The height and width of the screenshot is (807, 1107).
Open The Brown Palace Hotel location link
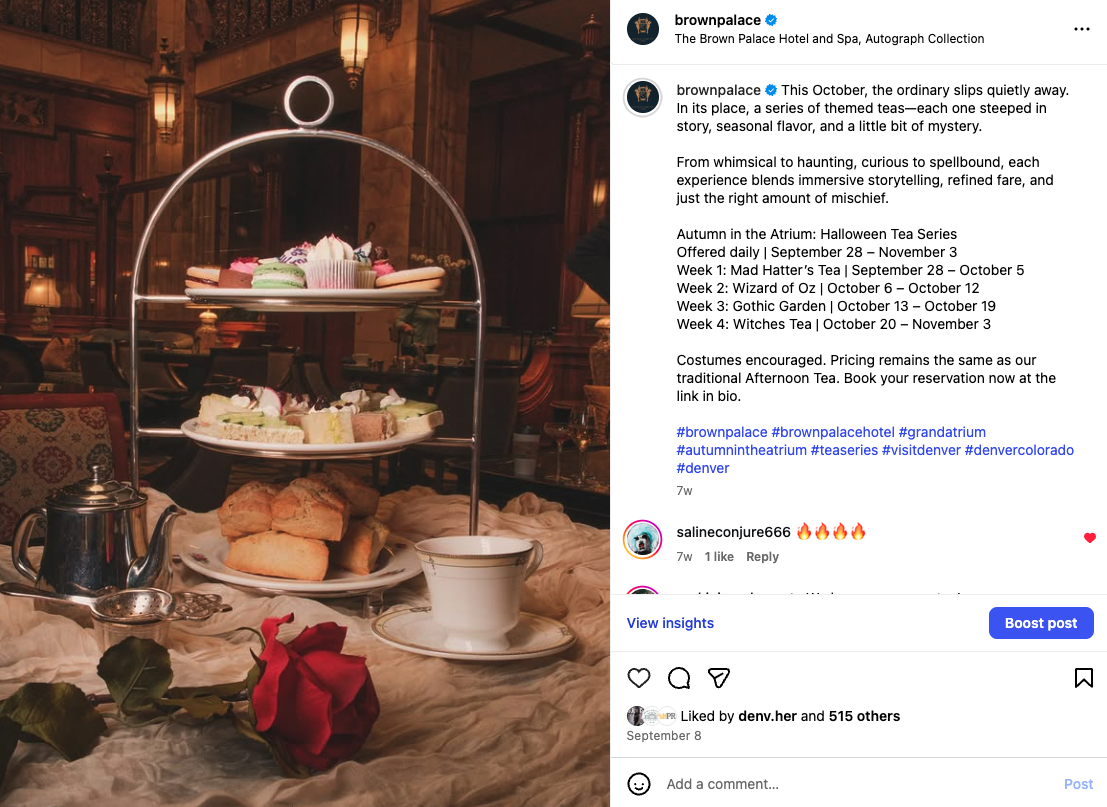[x=829, y=39]
